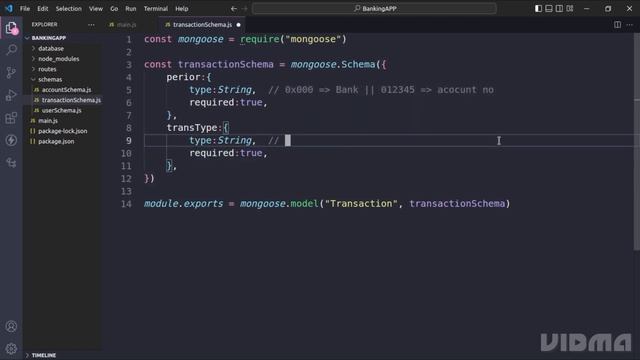Click required:true on line 10
Image resolution: width=640 pixels, height=360 pixels.
(225, 153)
